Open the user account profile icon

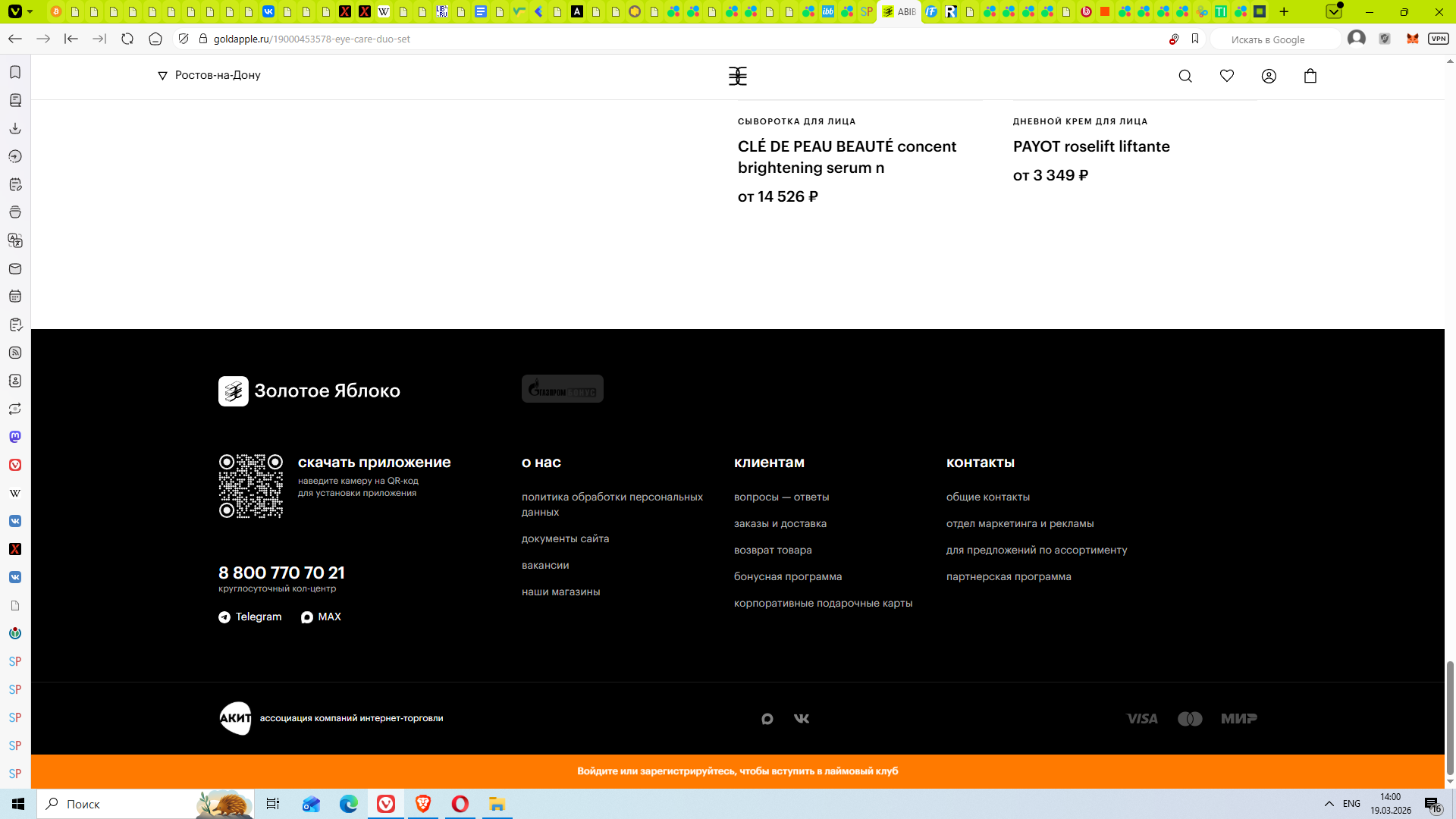pyautogui.click(x=1269, y=76)
